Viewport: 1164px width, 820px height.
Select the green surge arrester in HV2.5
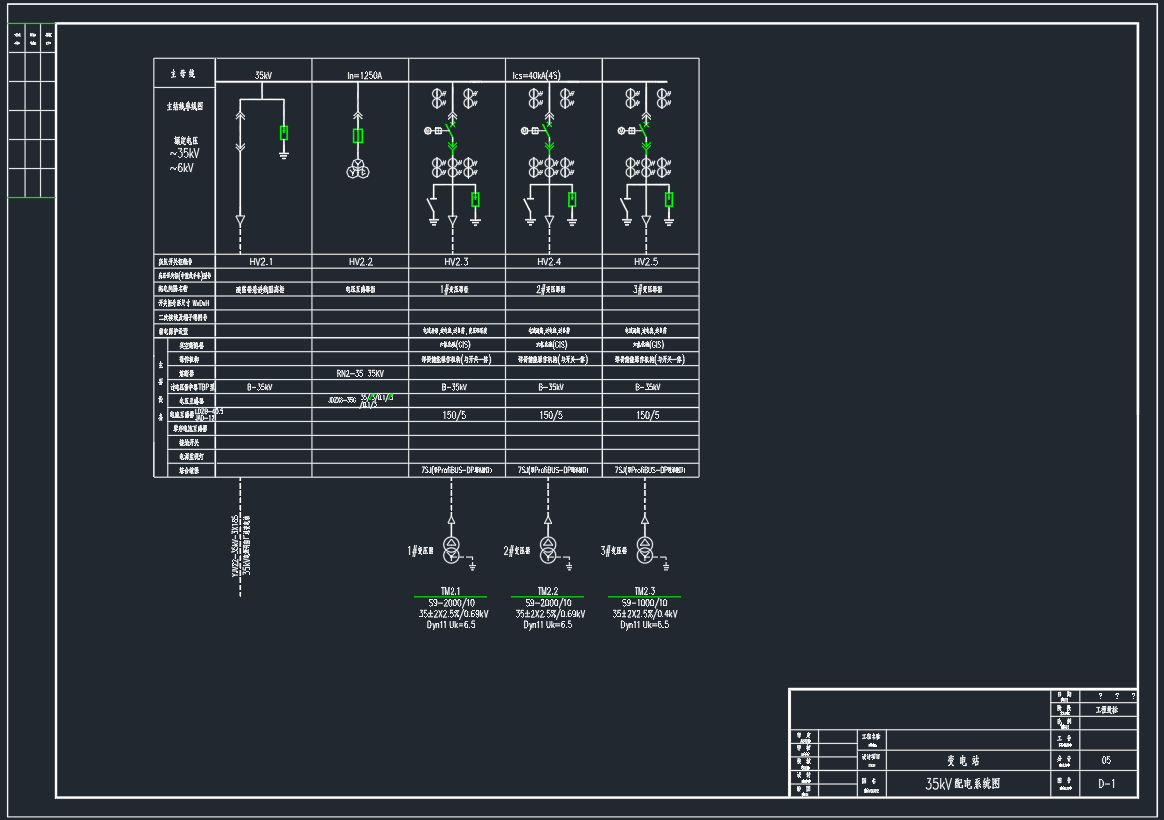(x=669, y=199)
